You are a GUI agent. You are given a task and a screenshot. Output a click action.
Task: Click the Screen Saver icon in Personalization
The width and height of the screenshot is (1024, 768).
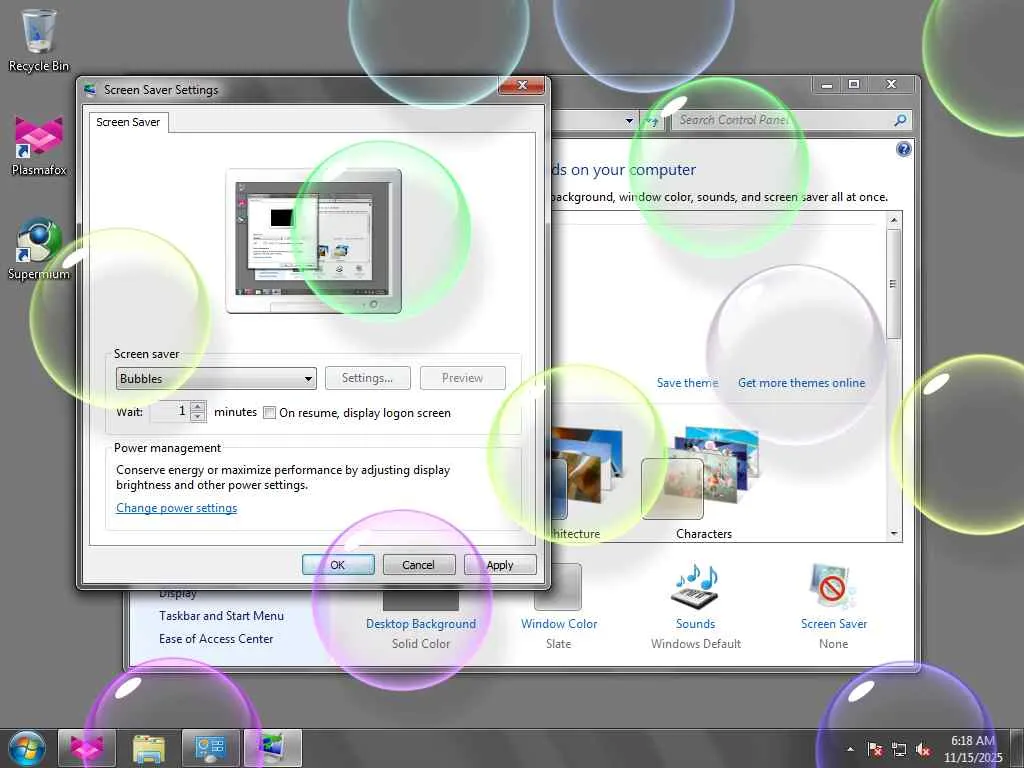833,586
